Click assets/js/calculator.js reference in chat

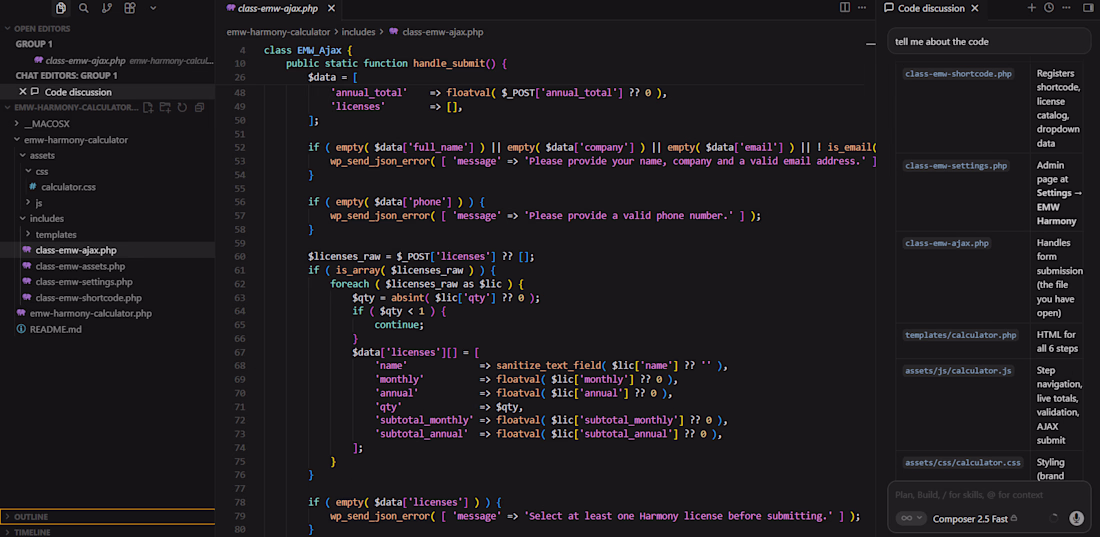click(958, 371)
